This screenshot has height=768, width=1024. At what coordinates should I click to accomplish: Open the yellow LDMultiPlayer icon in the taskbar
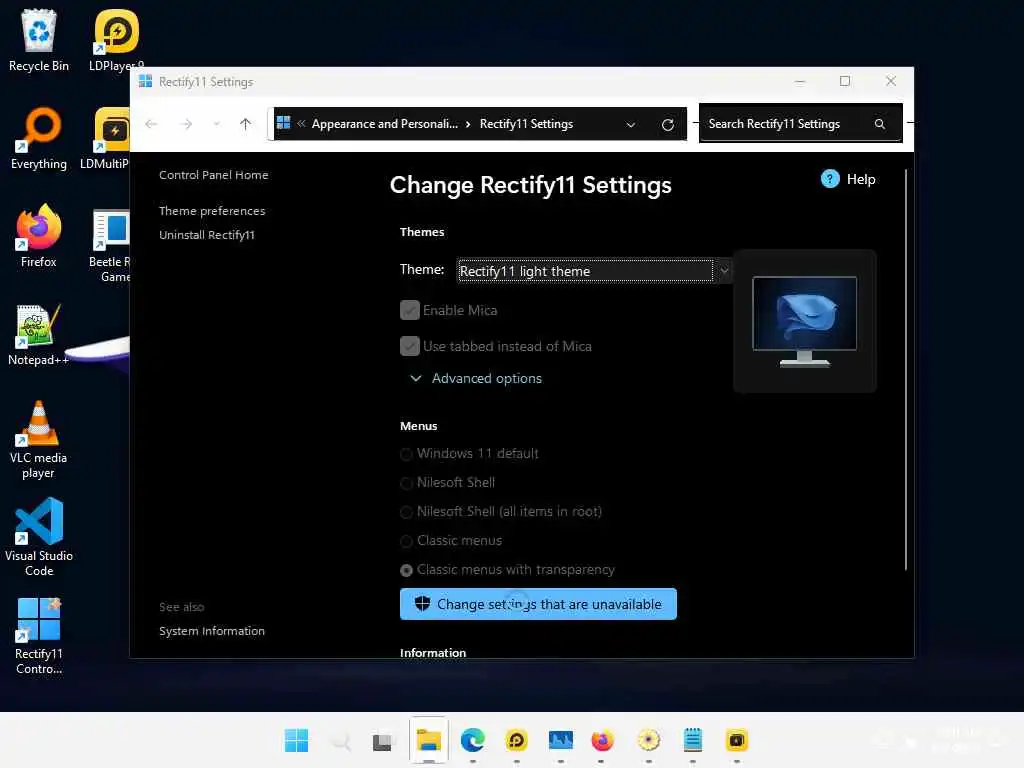pyautogui.click(x=737, y=741)
